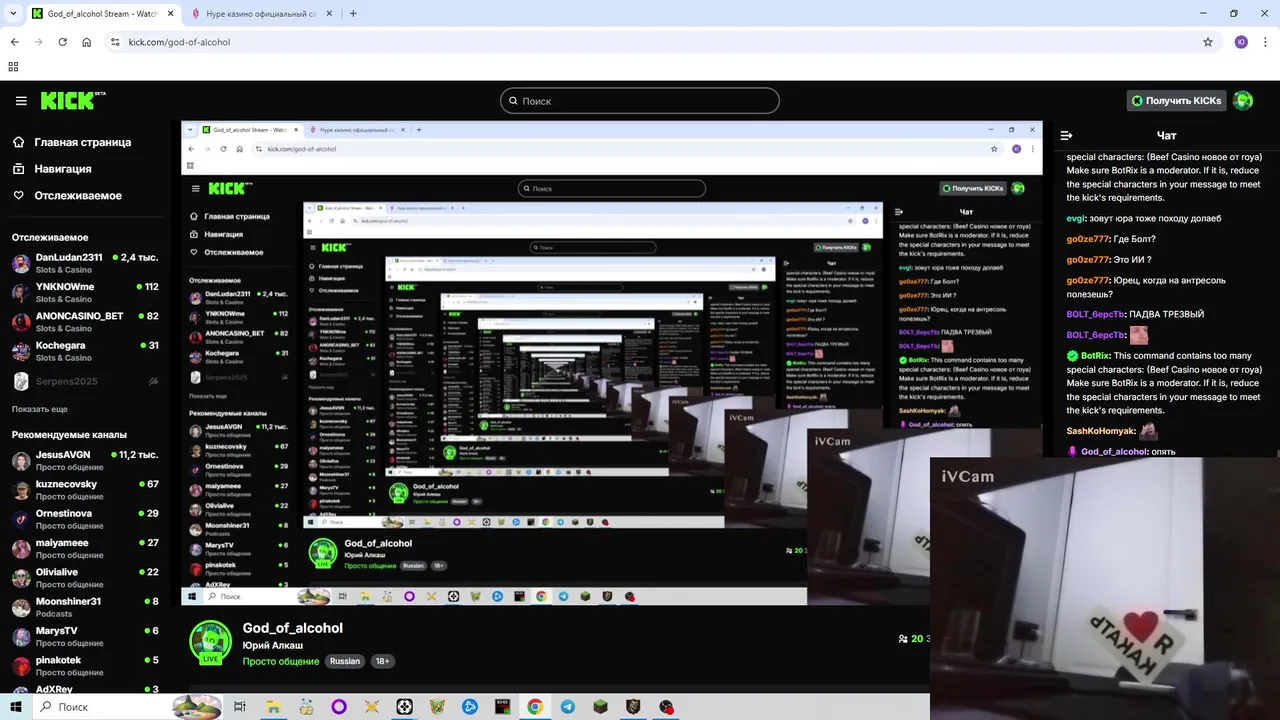Click the God_of_alcohol channel title below video
This screenshot has height=720, width=1280.
pyautogui.click(x=292, y=628)
